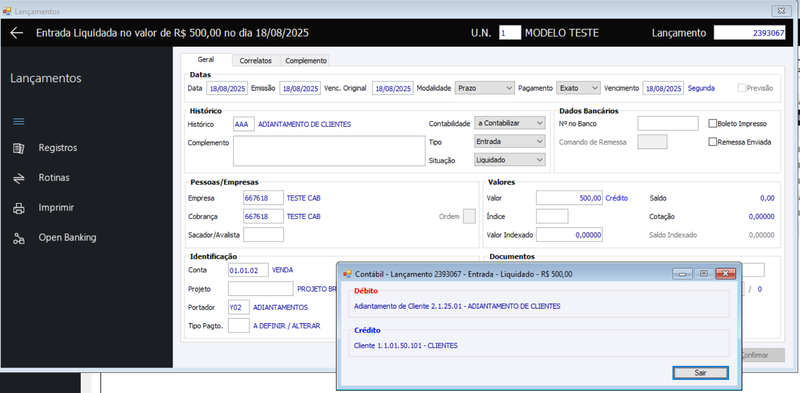Toggle the Boleto Impresso checkbox

713,124
